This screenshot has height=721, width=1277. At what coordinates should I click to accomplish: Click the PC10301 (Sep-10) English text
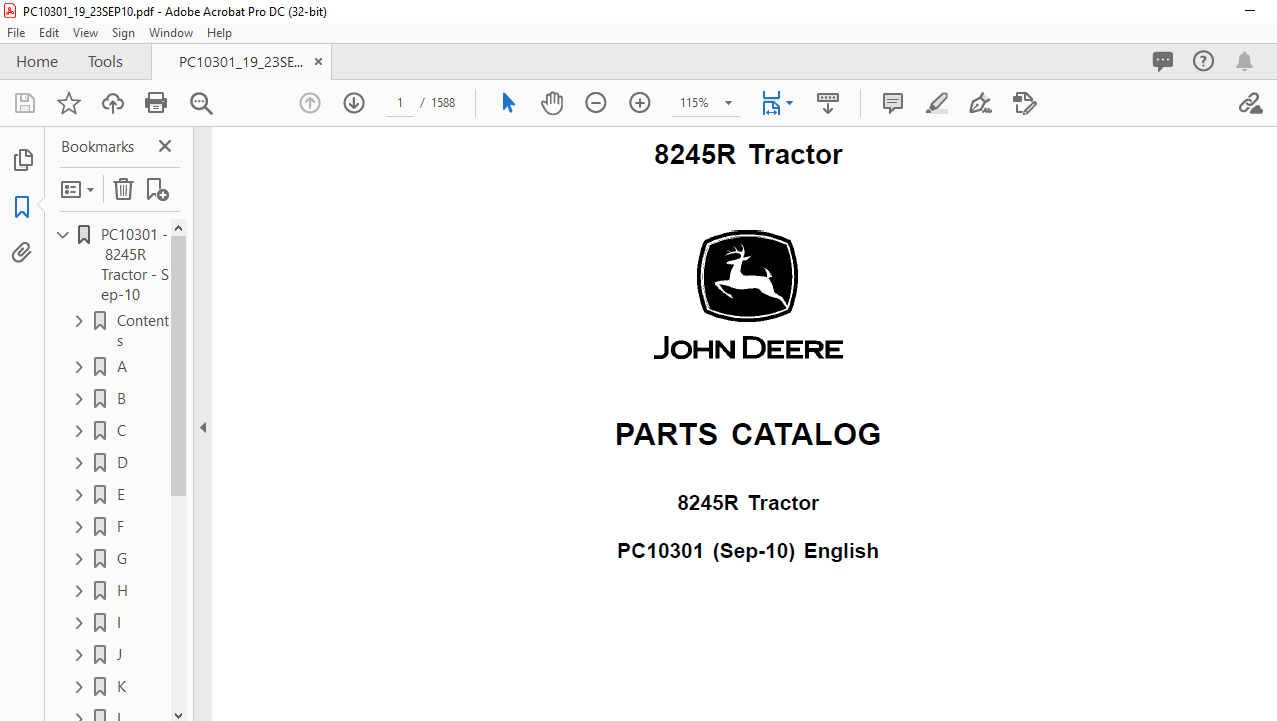tap(748, 551)
